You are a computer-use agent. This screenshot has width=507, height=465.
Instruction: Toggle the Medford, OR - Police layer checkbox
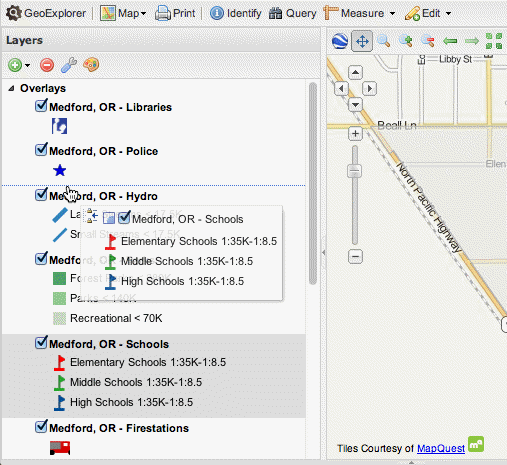click(x=41, y=150)
